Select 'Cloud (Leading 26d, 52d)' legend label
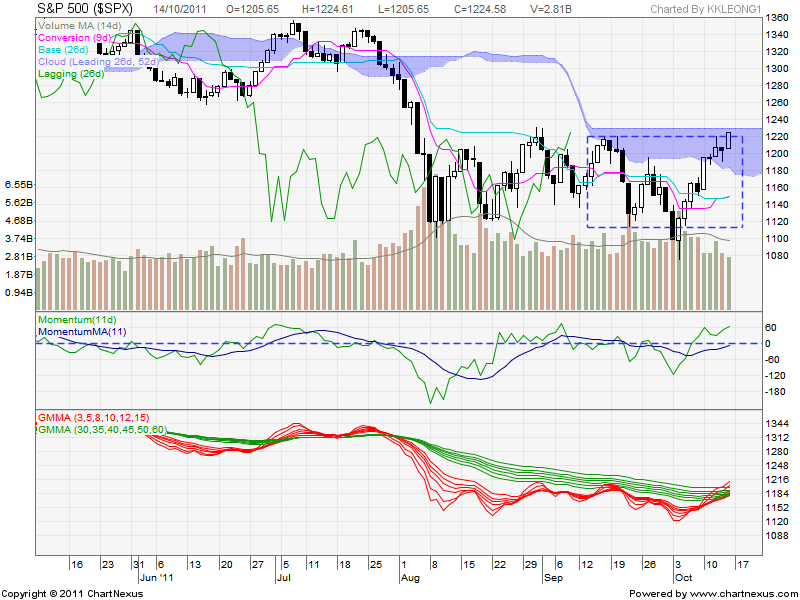The height and width of the screenshot is (600, 800). (98, 62)
